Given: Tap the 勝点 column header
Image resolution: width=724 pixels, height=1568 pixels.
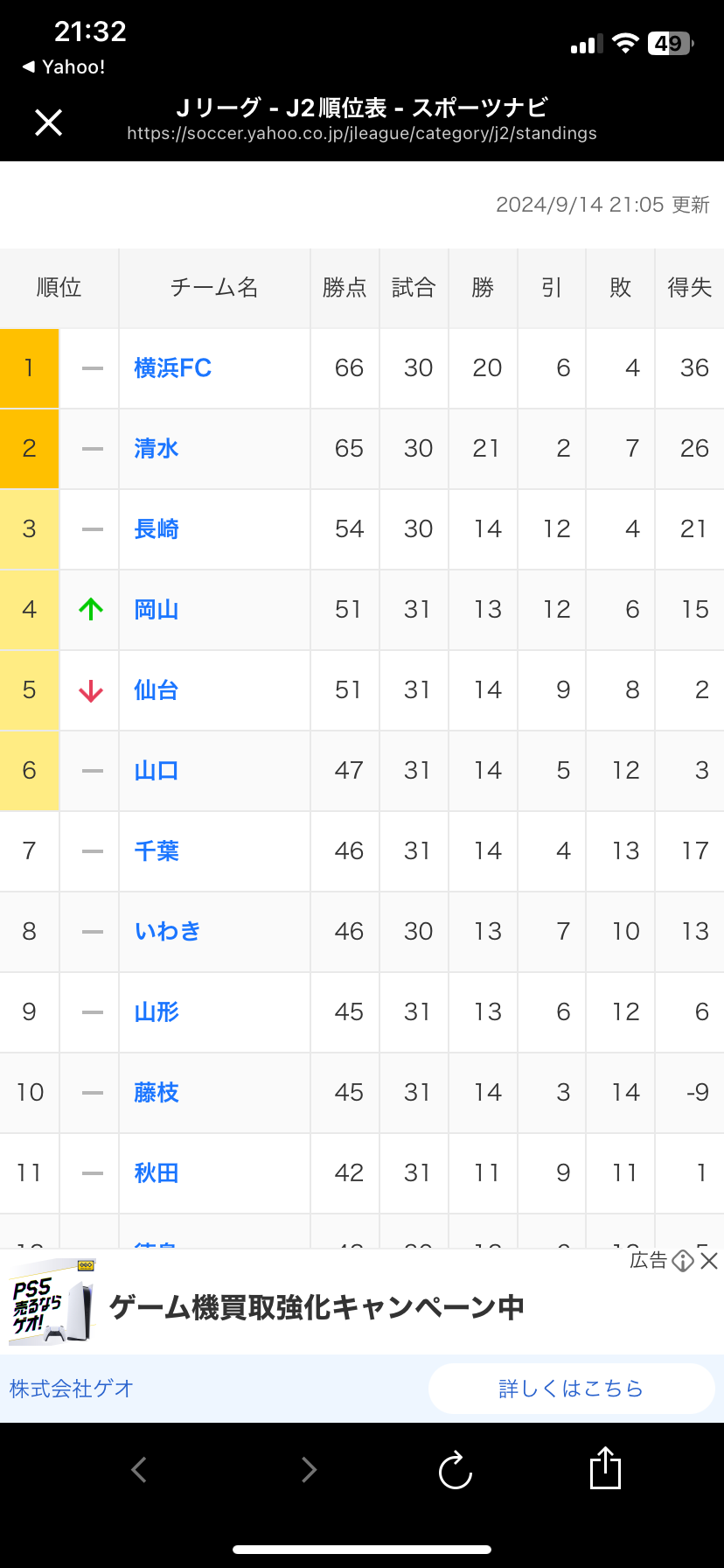Looking at the screenshot, I should [345, 288].
